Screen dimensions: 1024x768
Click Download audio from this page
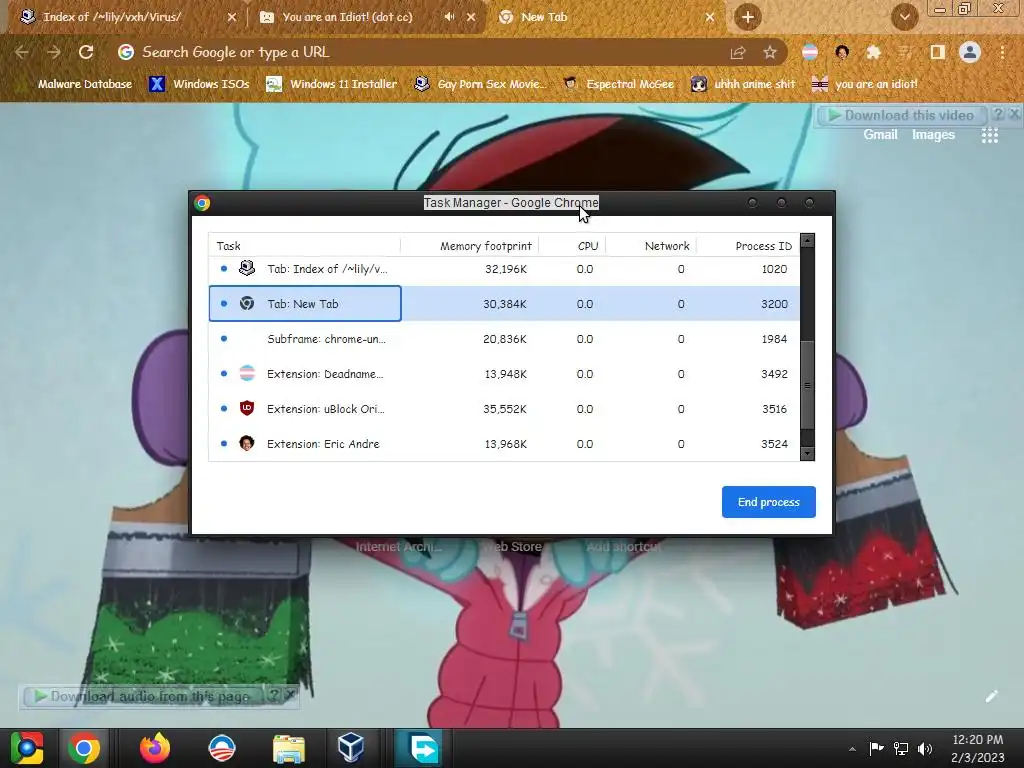pyautogui.click(x=144, y=696)
